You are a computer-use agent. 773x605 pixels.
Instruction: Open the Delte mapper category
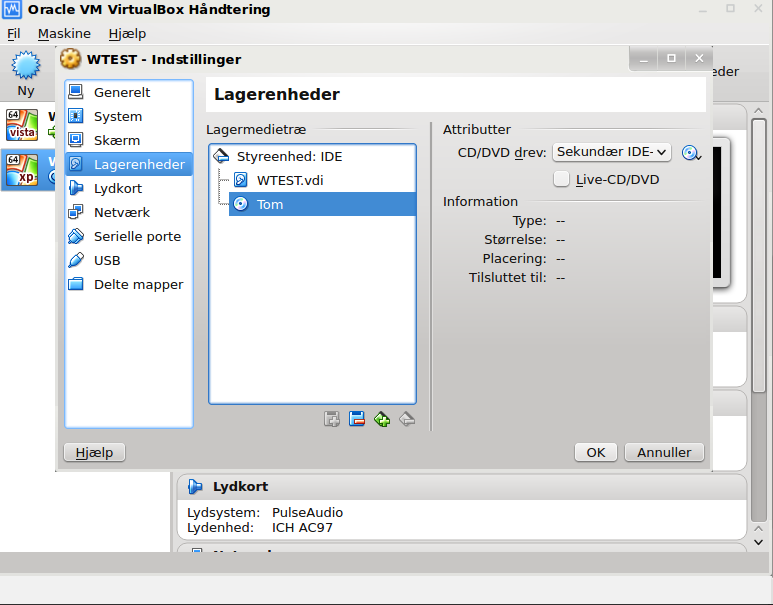(x=129, y=285)
